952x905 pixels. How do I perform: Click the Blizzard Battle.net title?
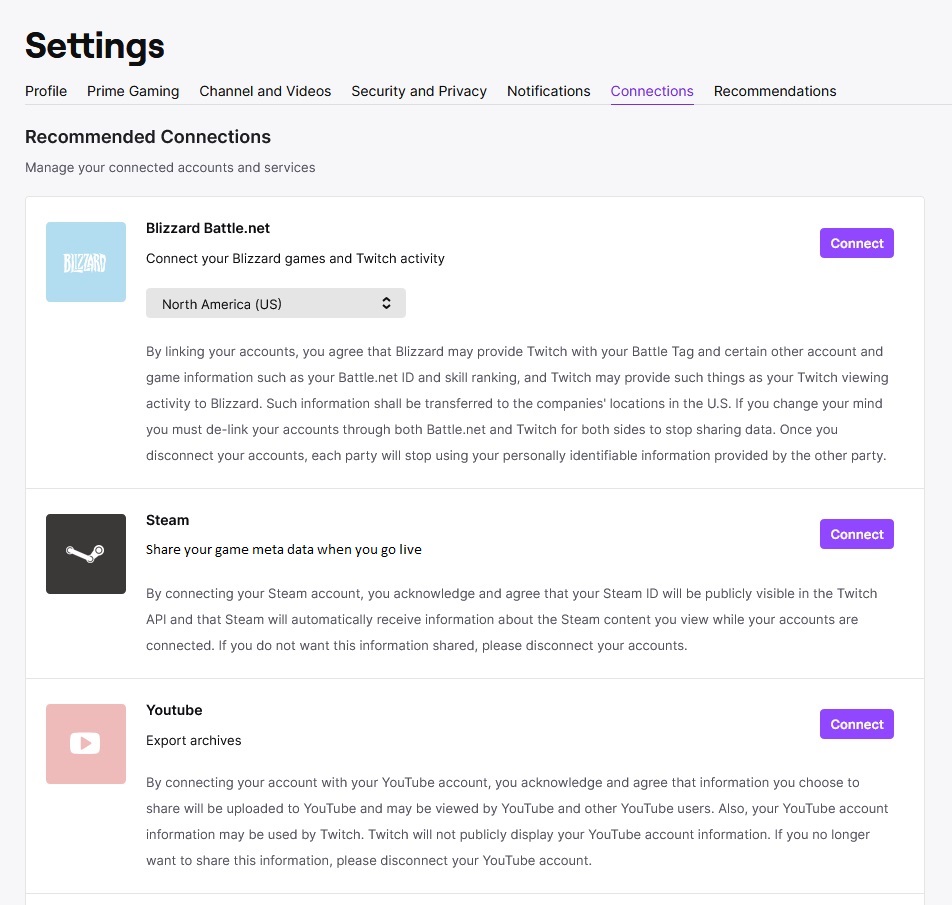[208, 228]
